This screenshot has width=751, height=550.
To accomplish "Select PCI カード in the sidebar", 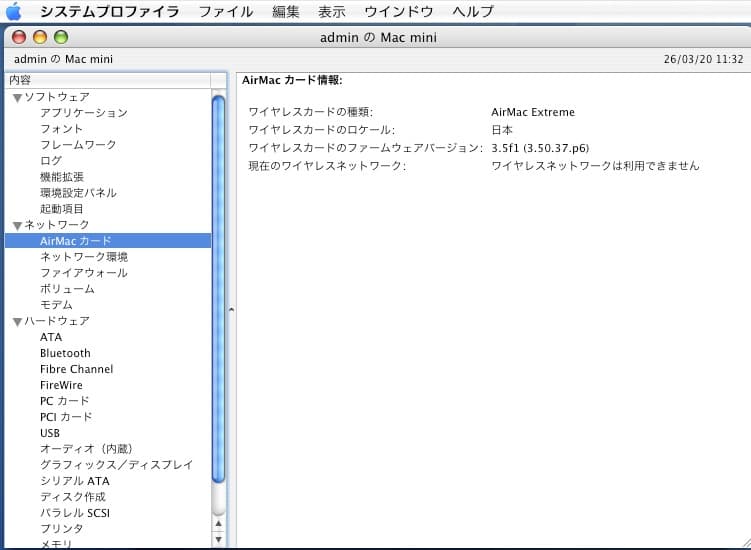I will 66,417.
